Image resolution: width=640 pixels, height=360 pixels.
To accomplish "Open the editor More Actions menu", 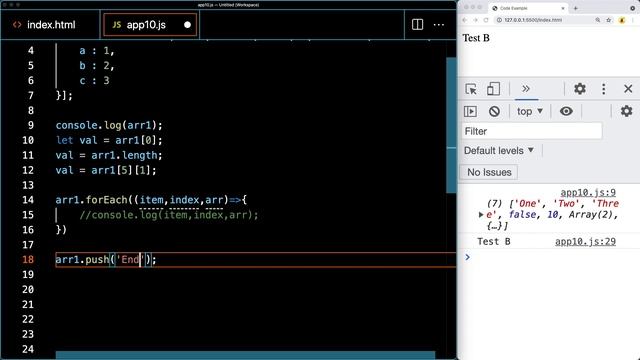I will [x=439, y=24].
